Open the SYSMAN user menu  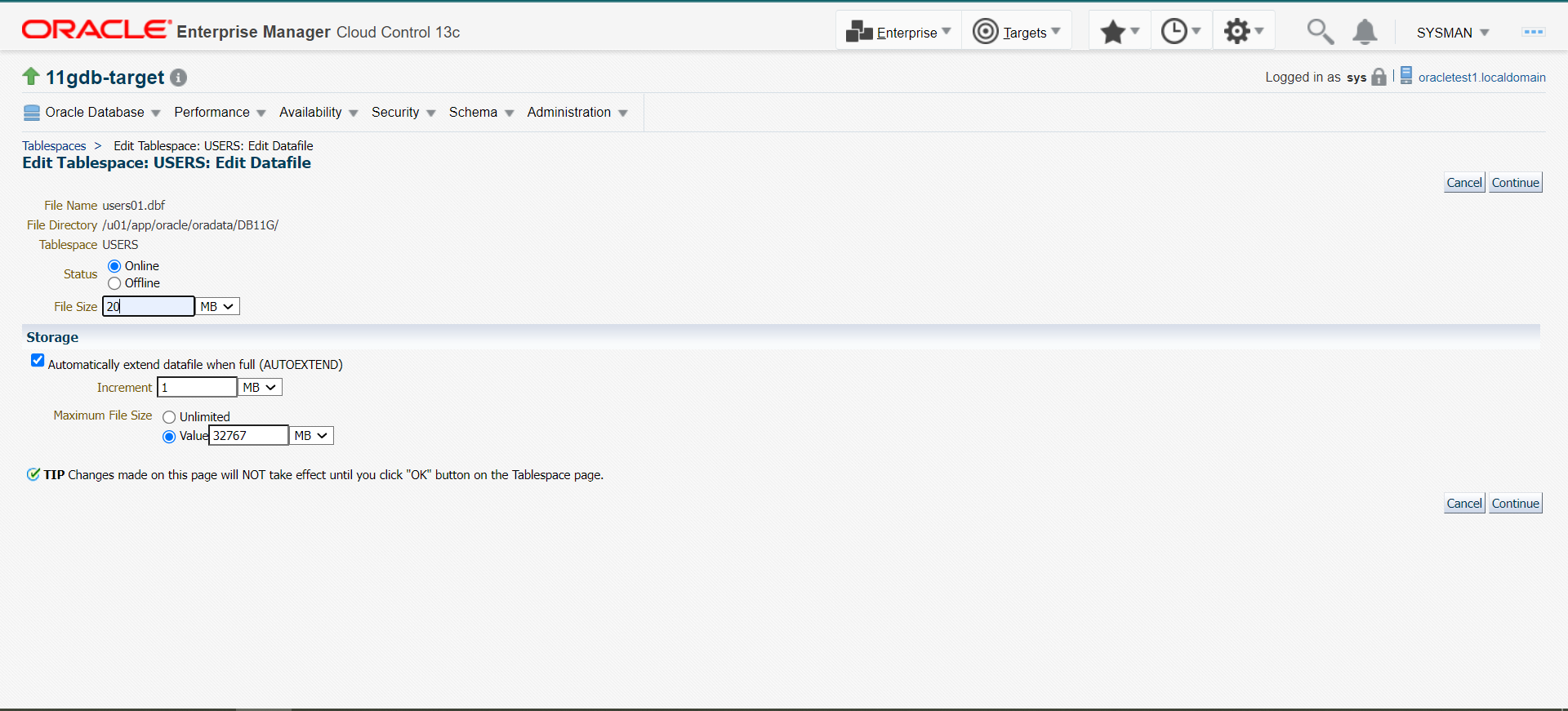coord(1453,33)
